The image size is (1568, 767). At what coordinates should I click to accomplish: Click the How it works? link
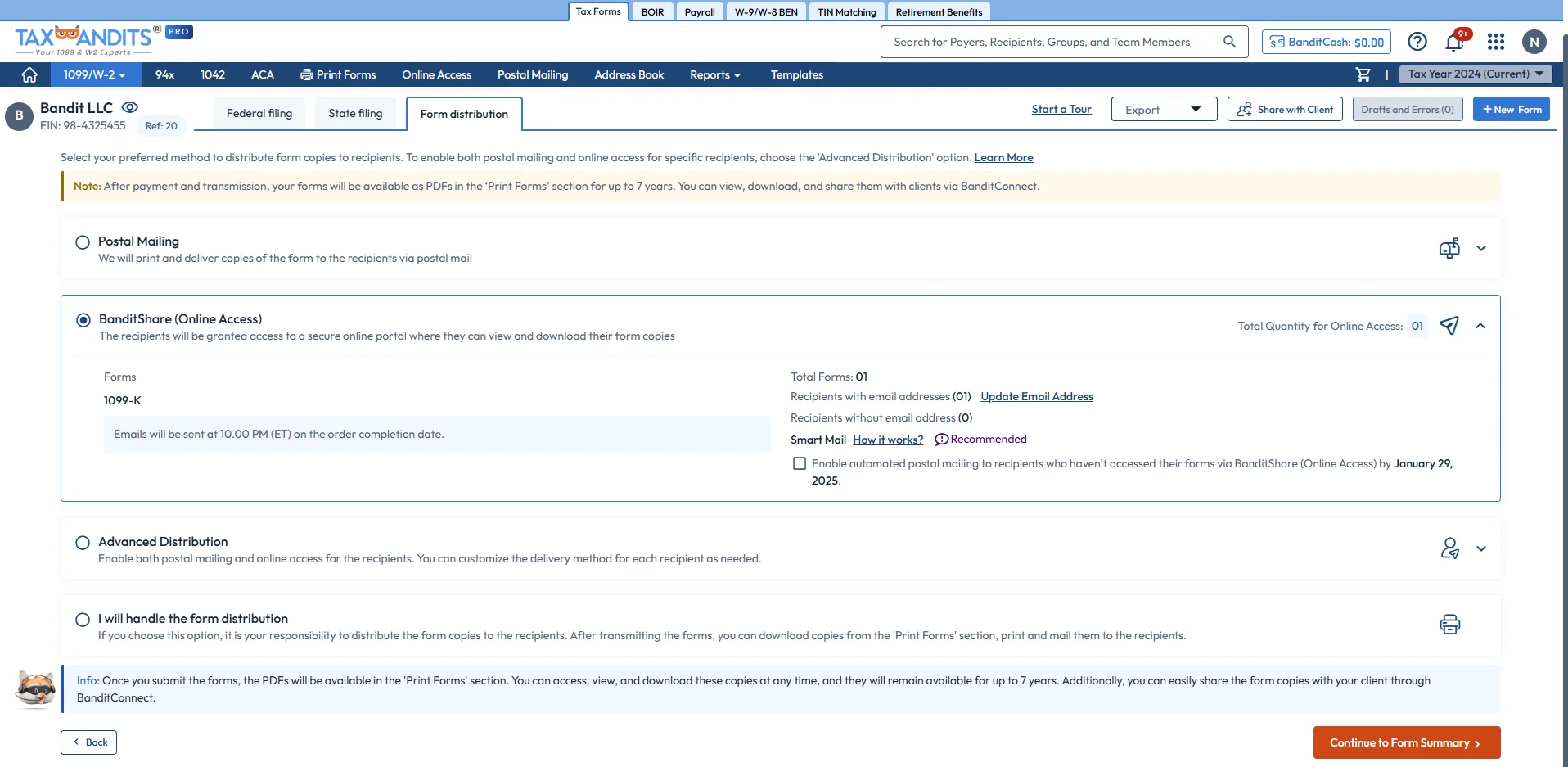(x=888, y=440)
